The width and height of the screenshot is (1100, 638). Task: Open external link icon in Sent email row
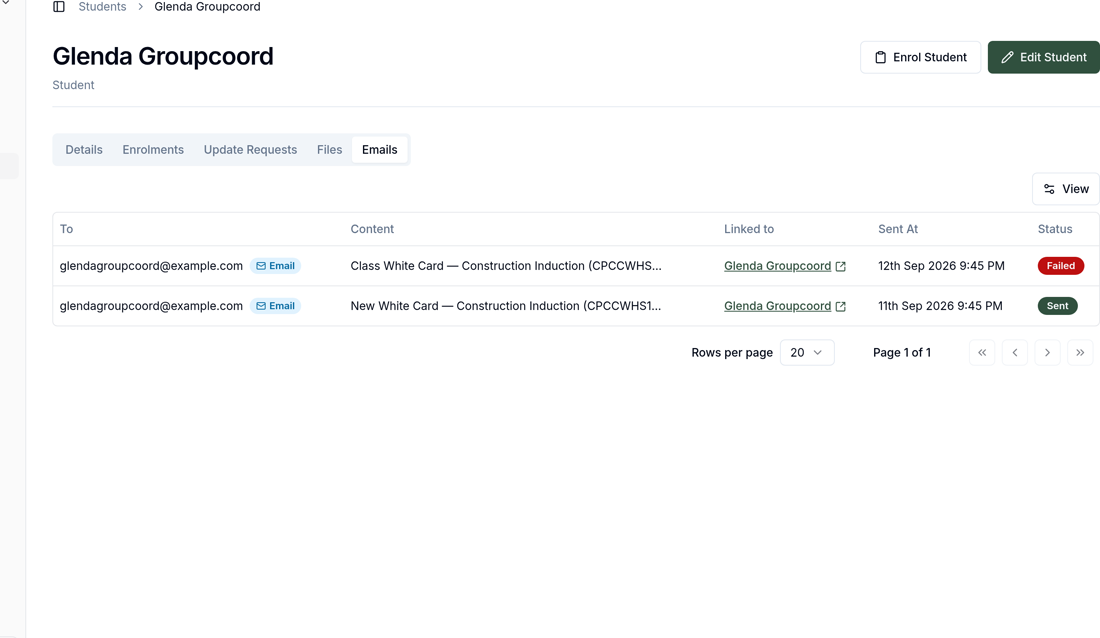(x=840, y=306)
